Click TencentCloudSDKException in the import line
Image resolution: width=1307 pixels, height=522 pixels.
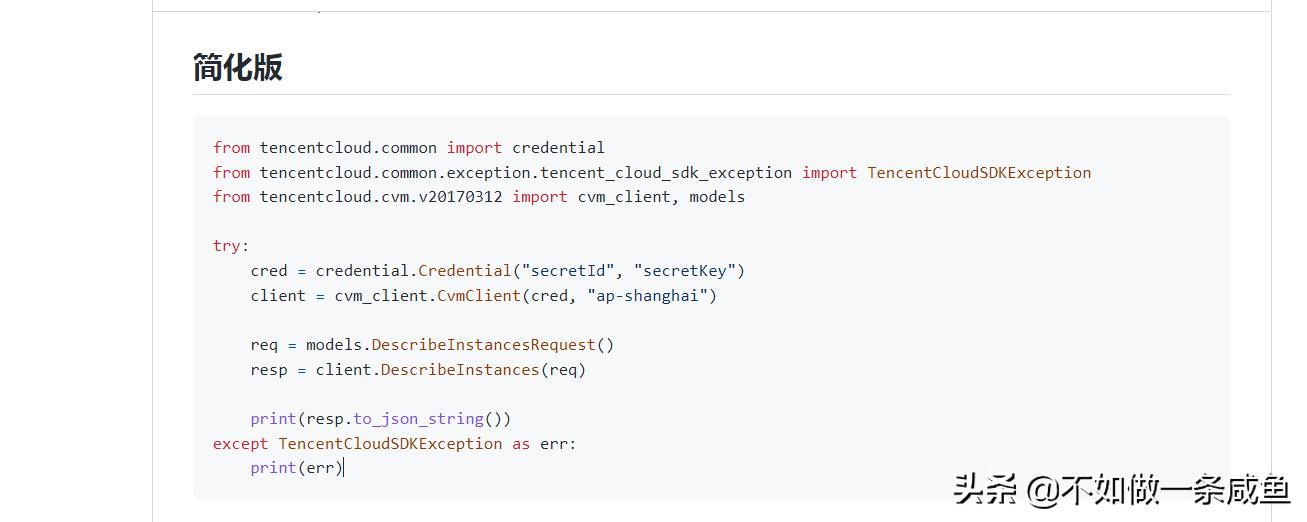tap(979, 173)
